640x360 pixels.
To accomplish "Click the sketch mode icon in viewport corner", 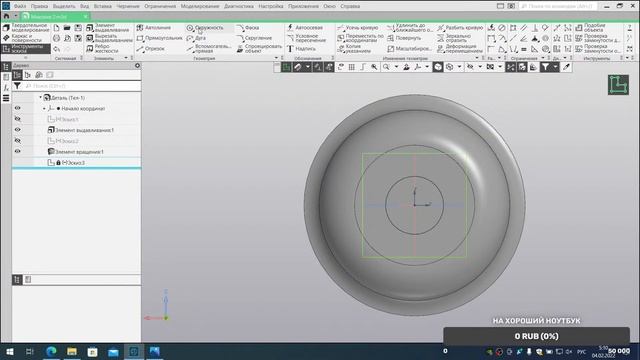I will click(x=618, y=85).
